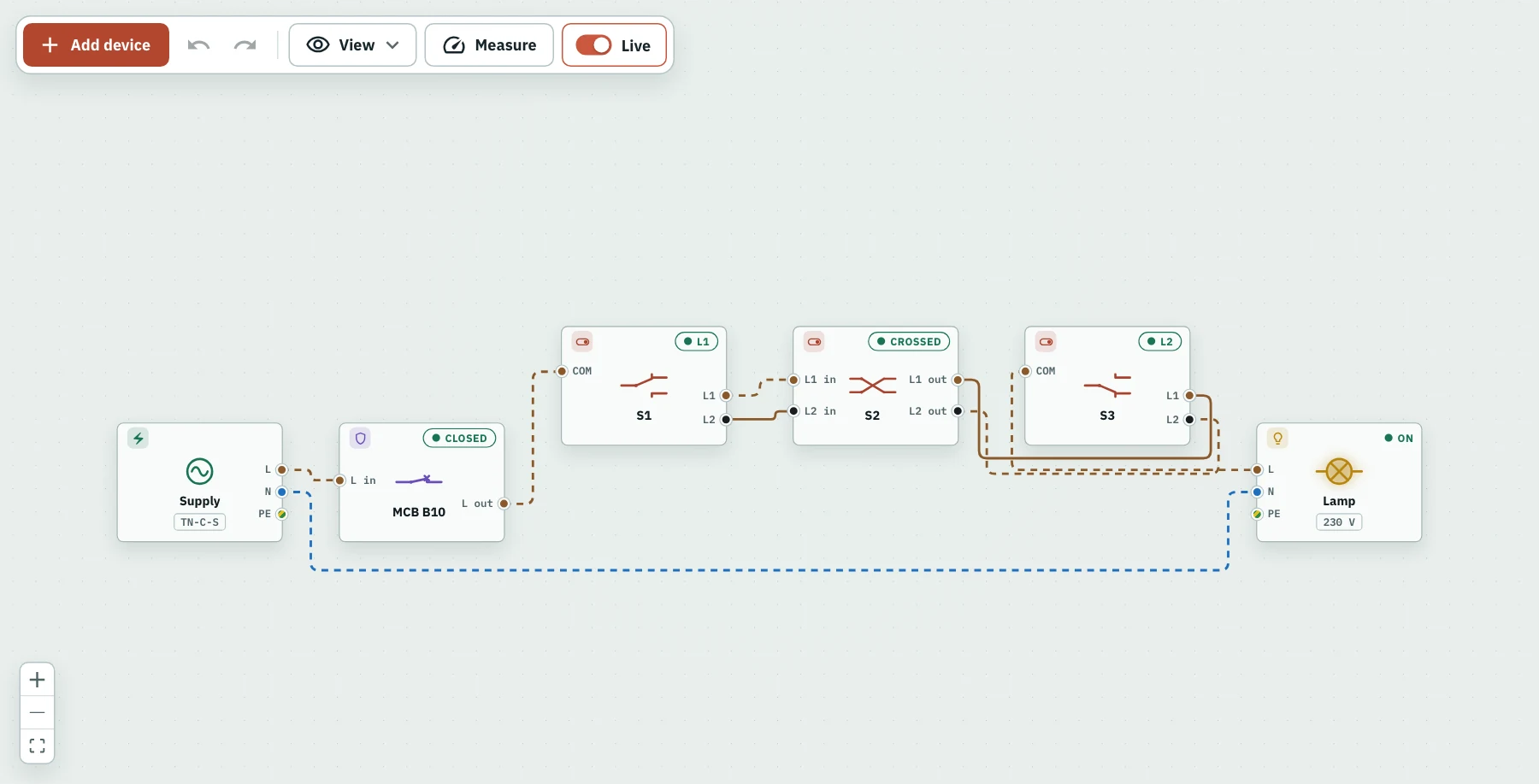Activate the Measure tool
Screen dimensions: 1539x784
click(489, 45)
